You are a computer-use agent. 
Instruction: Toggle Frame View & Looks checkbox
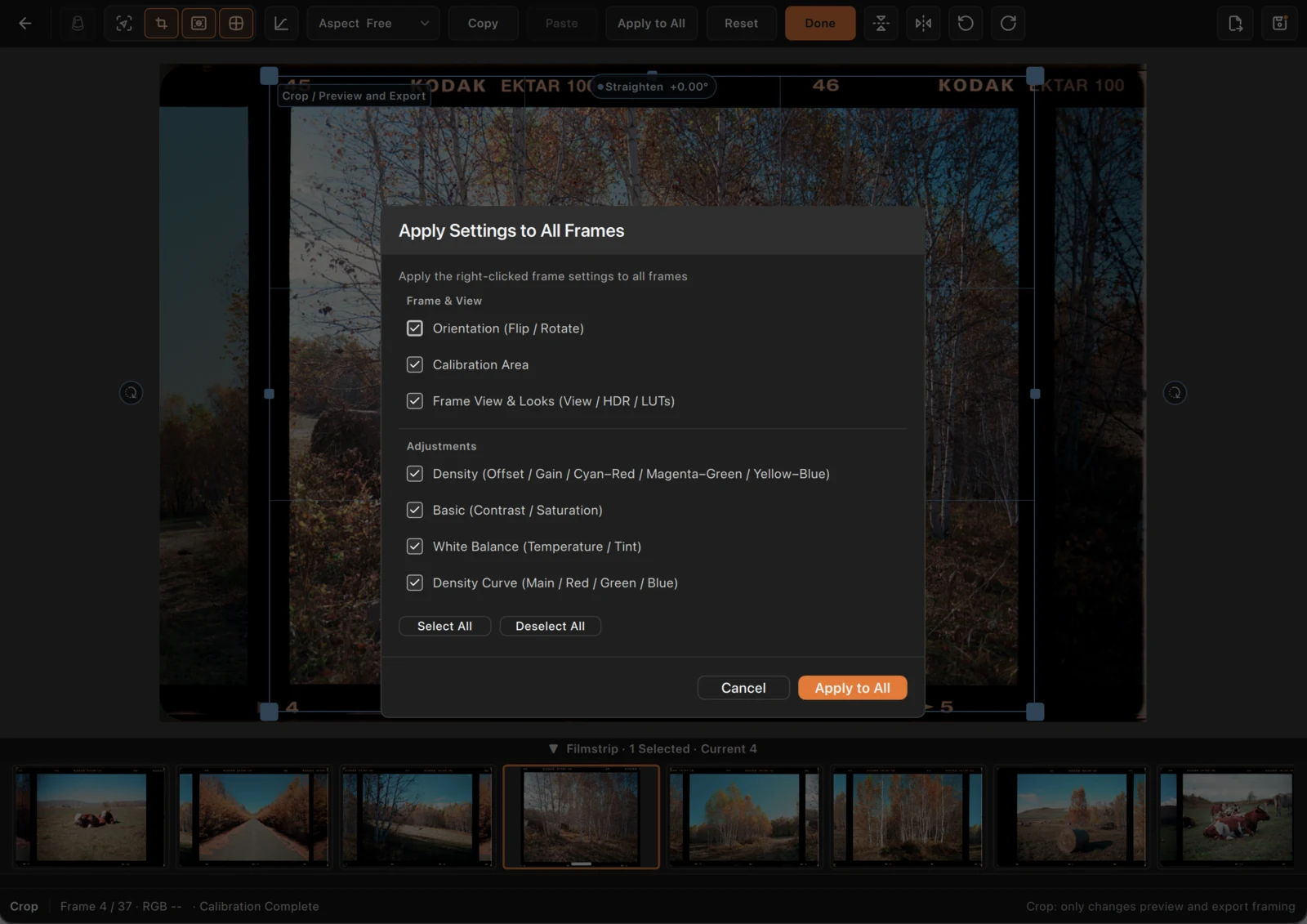pyautogui.click(x=415, y=401)
